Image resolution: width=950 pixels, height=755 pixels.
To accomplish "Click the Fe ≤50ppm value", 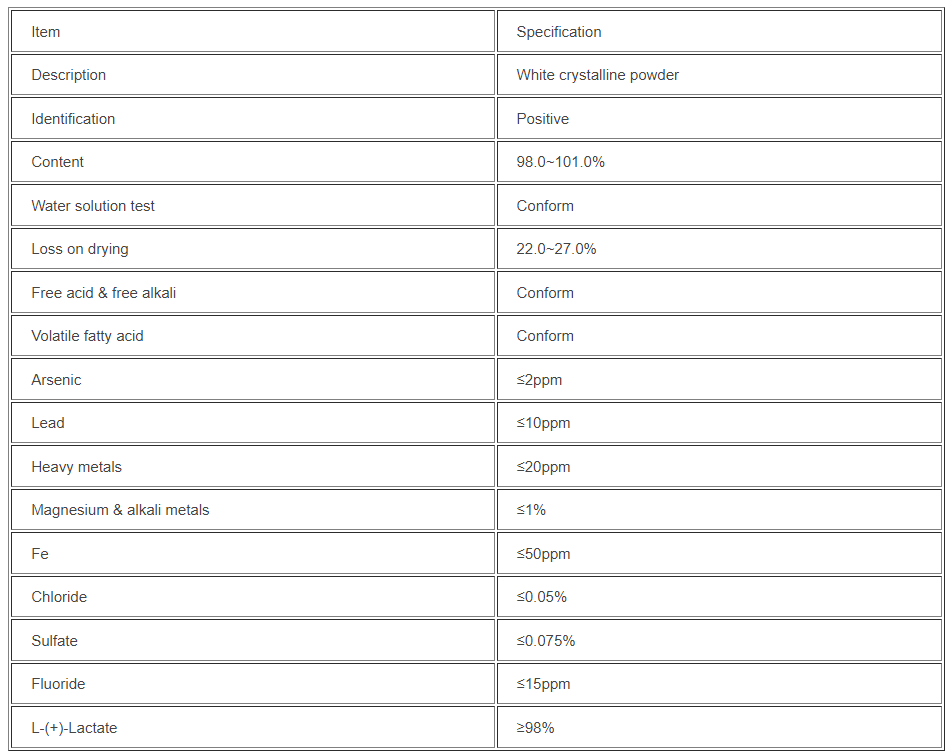I will [543, 554].
